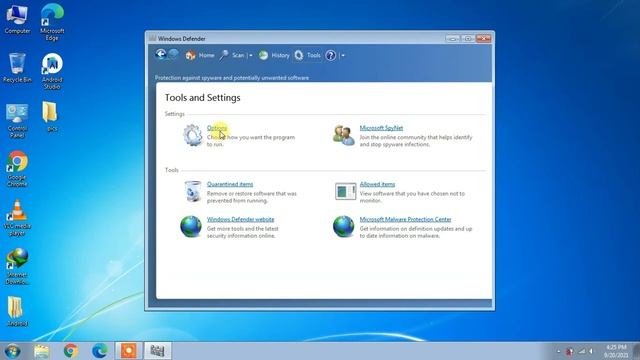The image size is (640, 360).
Task: Select the Google Chrome desktop shortcut
Action: (x=17, y=169)
